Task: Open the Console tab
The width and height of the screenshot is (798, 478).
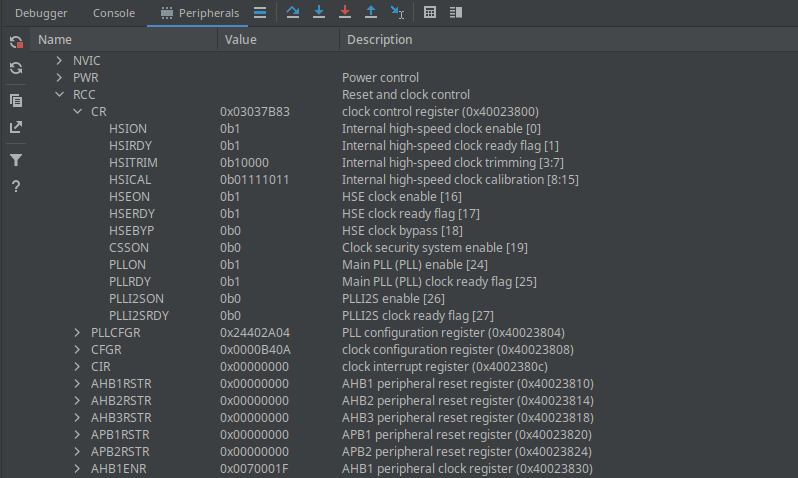Action: [114, 13]
